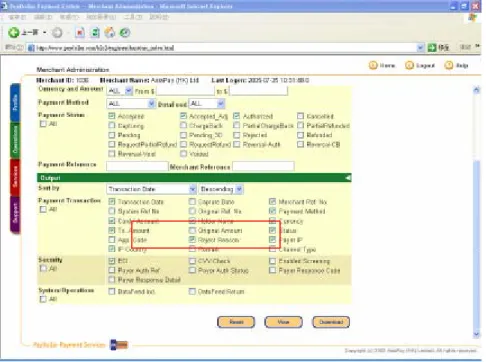Open the second browser menu bar item
The height and width of the screenshot is (362, 486).
coord(43,17)
